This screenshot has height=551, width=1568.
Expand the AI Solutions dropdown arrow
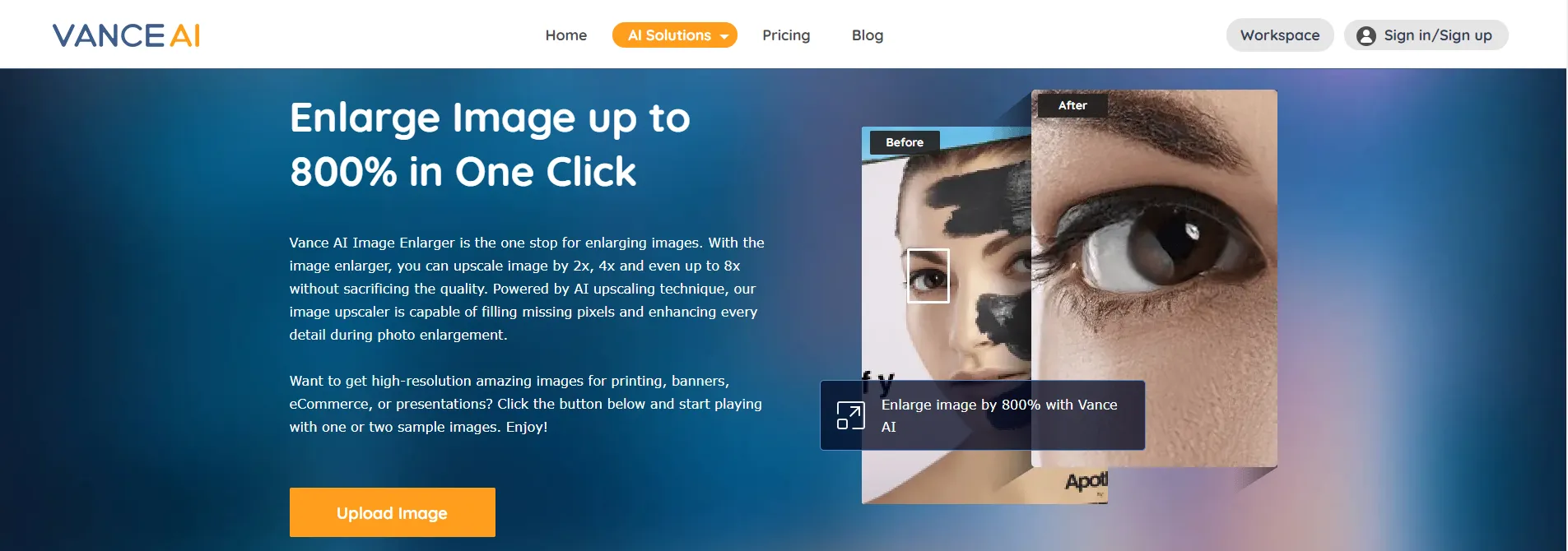[724, 36]
